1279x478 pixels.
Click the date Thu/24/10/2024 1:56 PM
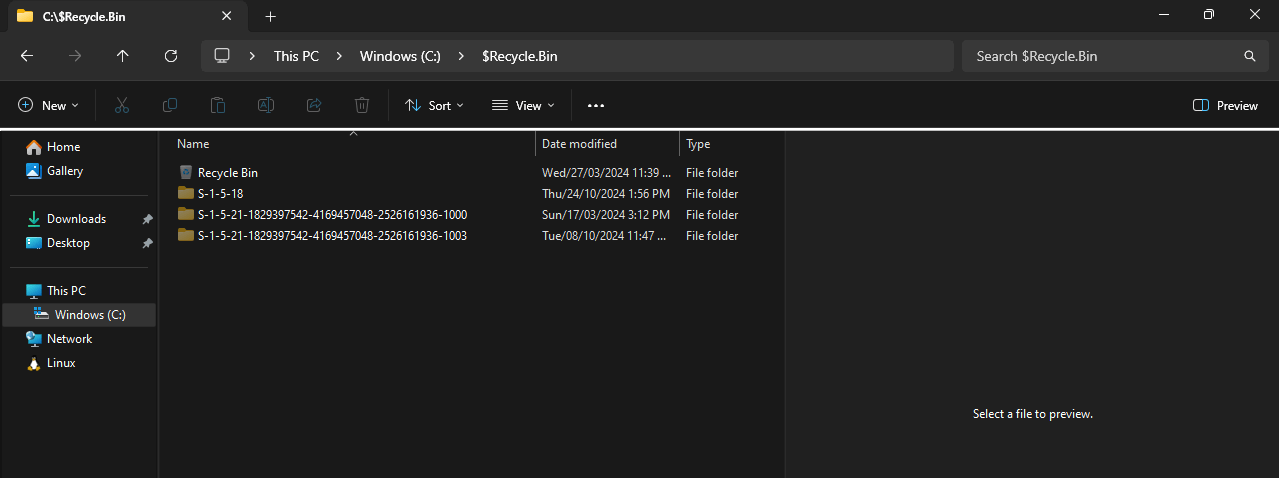[606, 194]
